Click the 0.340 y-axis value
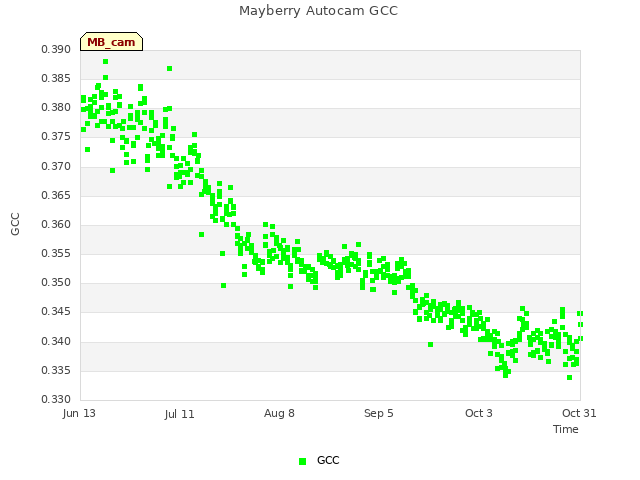640x480 pixels. 56,341
